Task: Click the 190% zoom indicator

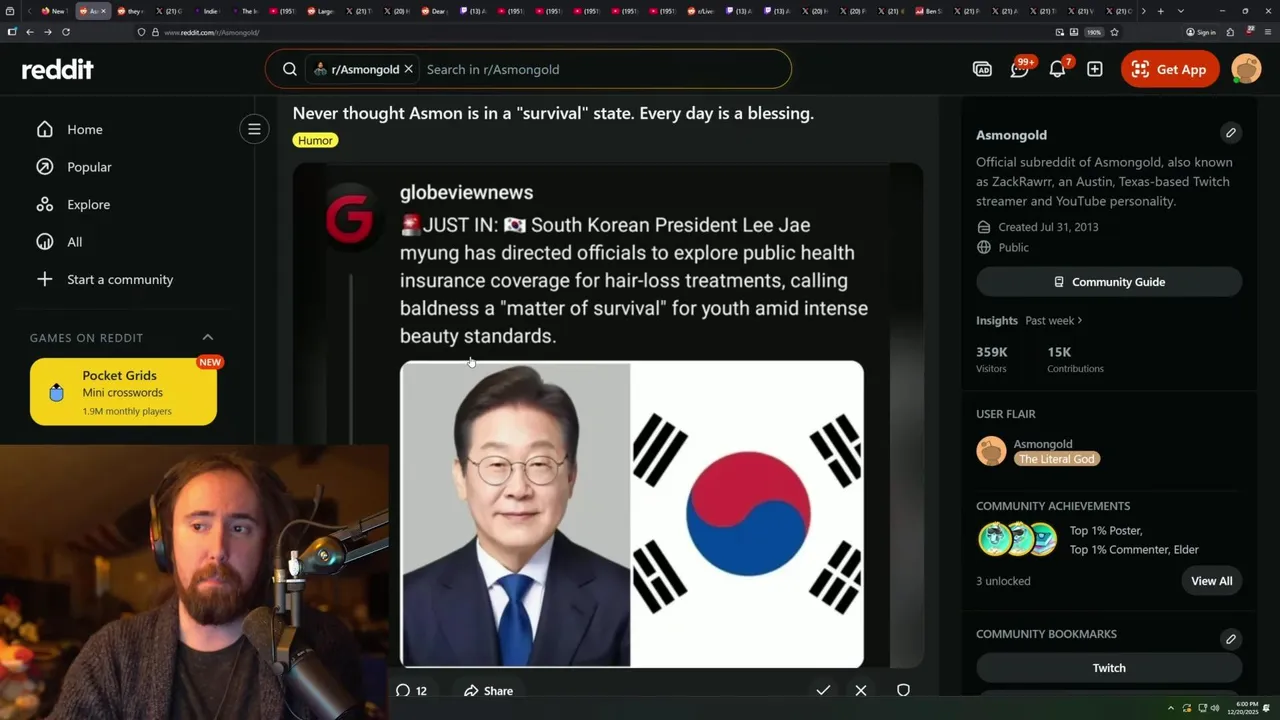Action: [1094, 32]
